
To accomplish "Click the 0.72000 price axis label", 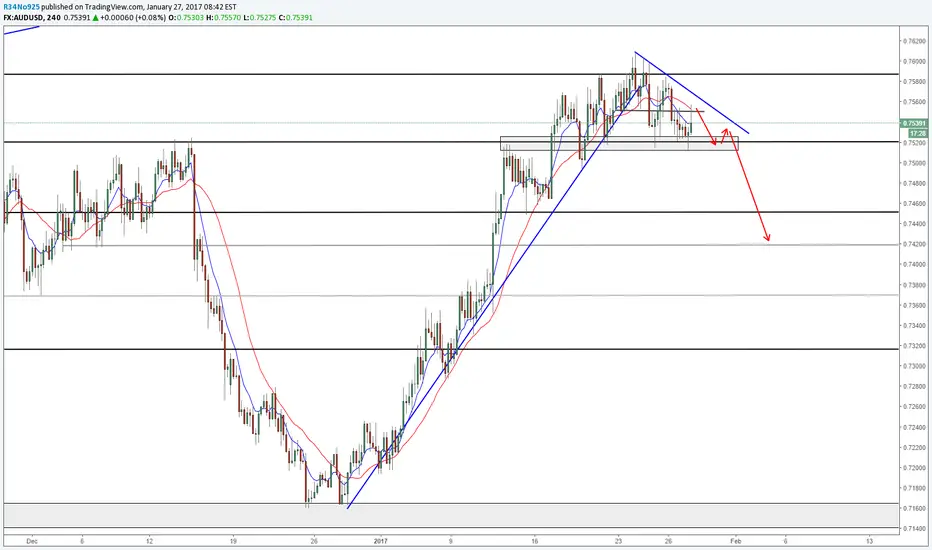I will (x=914, y=468).
